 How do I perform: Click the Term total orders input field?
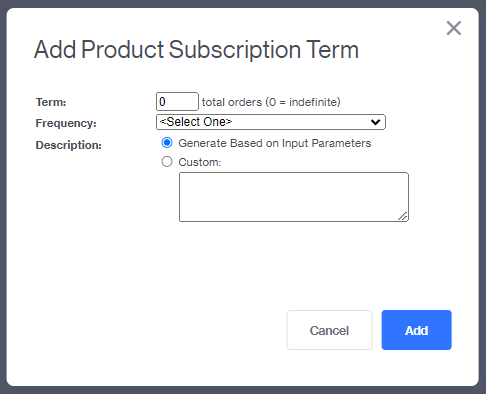point(177,102)
